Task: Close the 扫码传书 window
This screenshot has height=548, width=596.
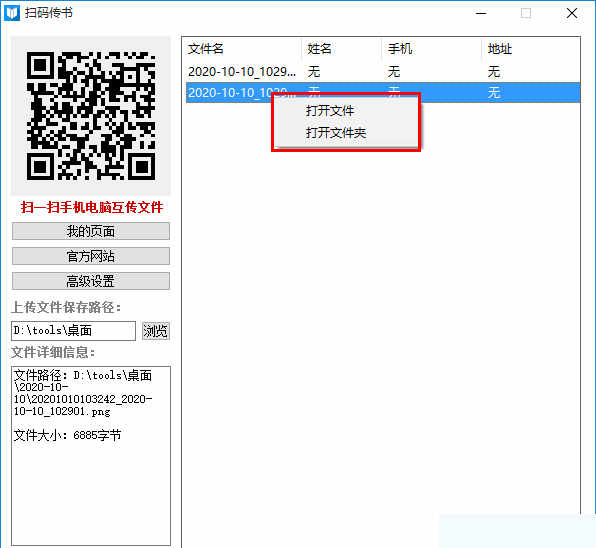Action: click(x=572, y=13)
